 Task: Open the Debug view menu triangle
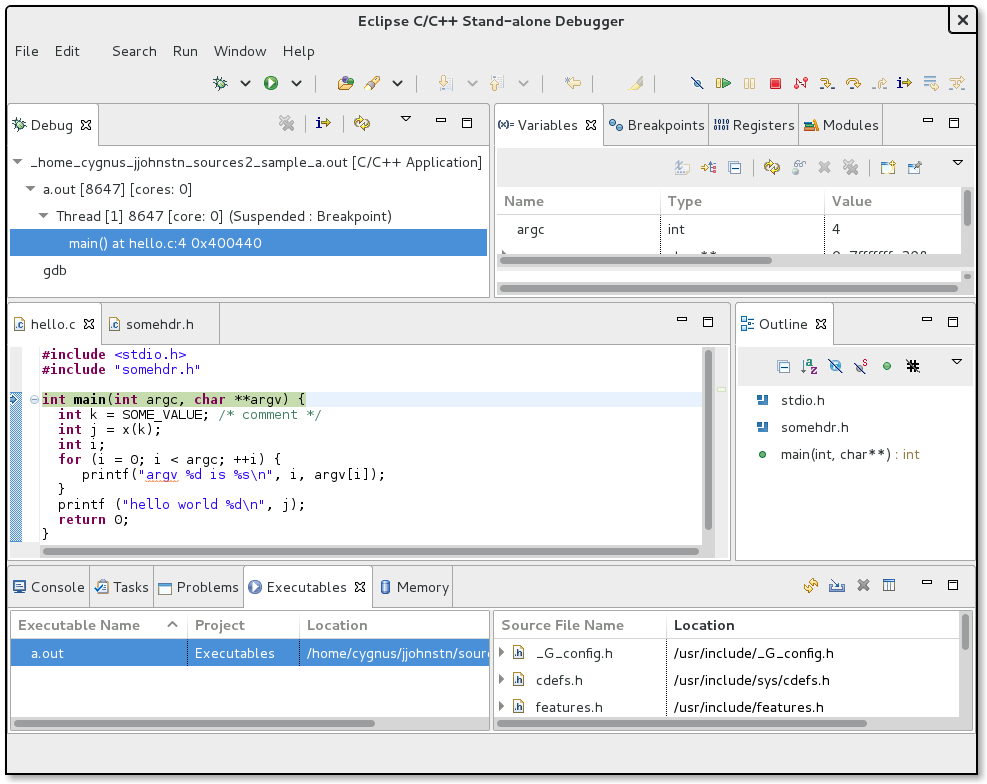(x=406, y=119)
